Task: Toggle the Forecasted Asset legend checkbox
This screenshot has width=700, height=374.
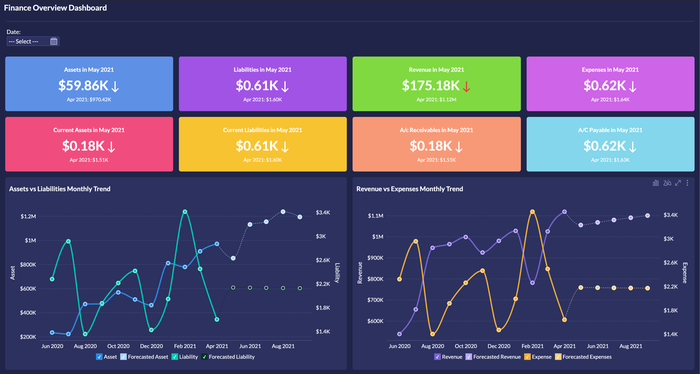Action: click(x=123, y=357)
